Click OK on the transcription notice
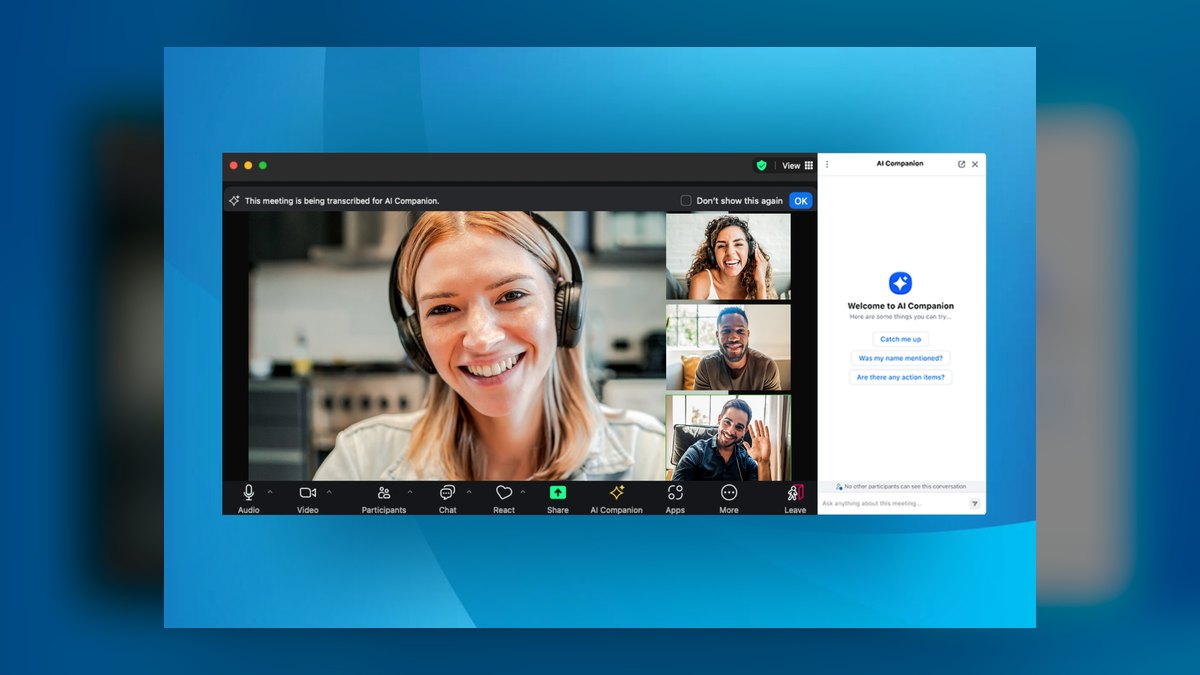1200x675 pixels. (801, 200)
